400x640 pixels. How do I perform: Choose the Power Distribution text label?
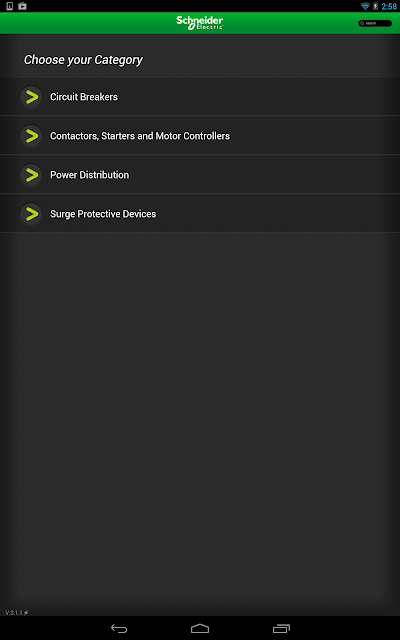click(x=89, y=175)
